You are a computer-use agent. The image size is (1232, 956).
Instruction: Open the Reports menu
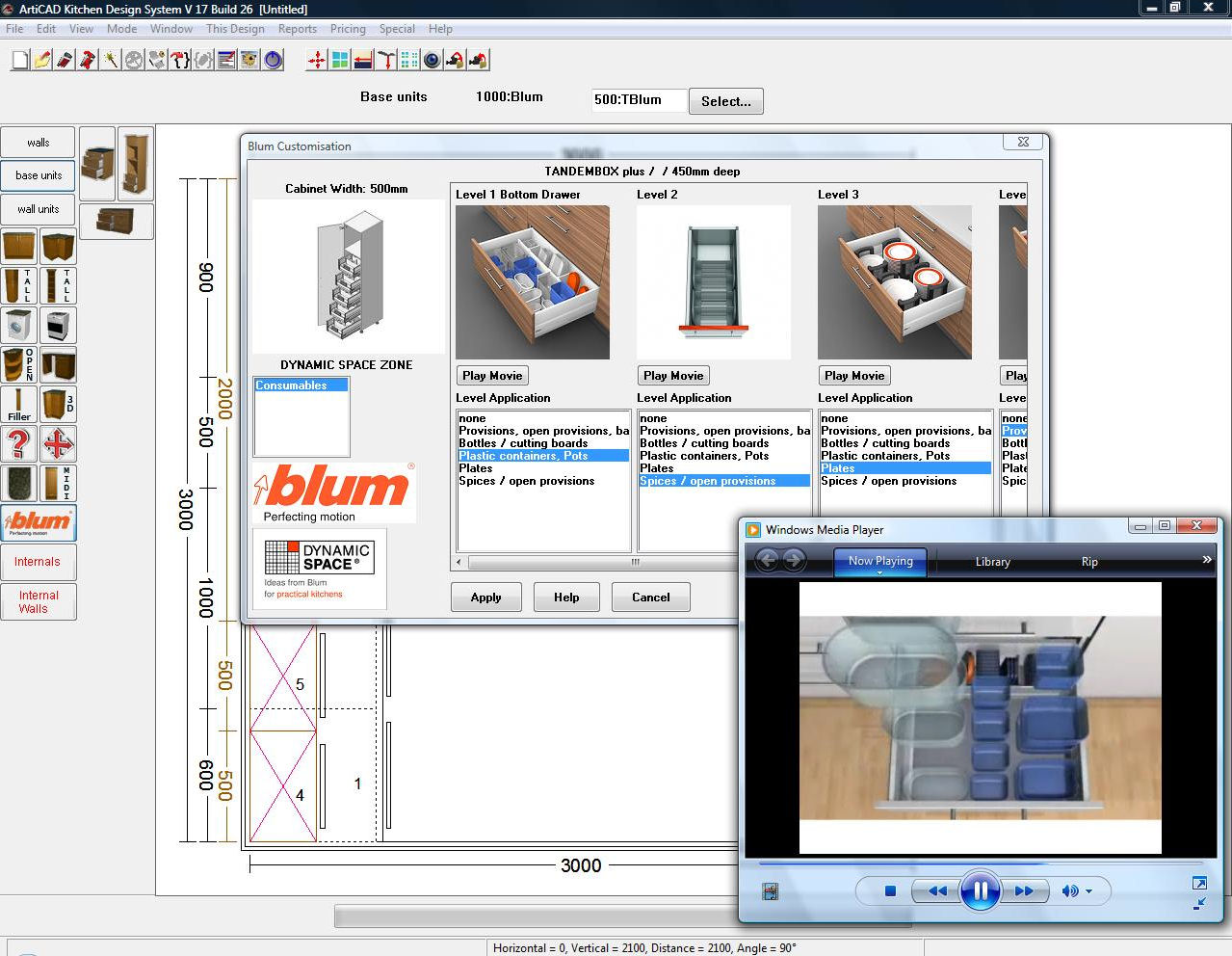coord(298,29)
